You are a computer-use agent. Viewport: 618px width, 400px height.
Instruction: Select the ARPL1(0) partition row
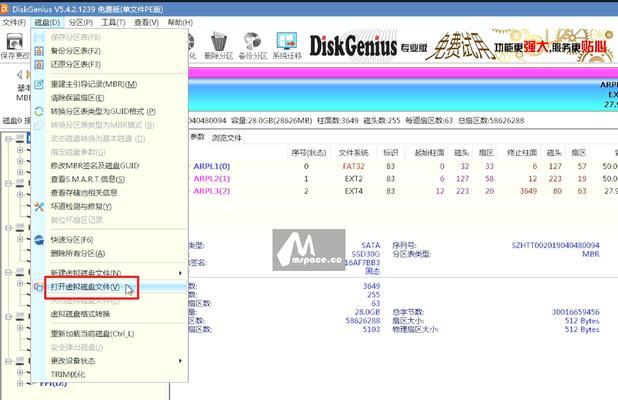(402, 166)
